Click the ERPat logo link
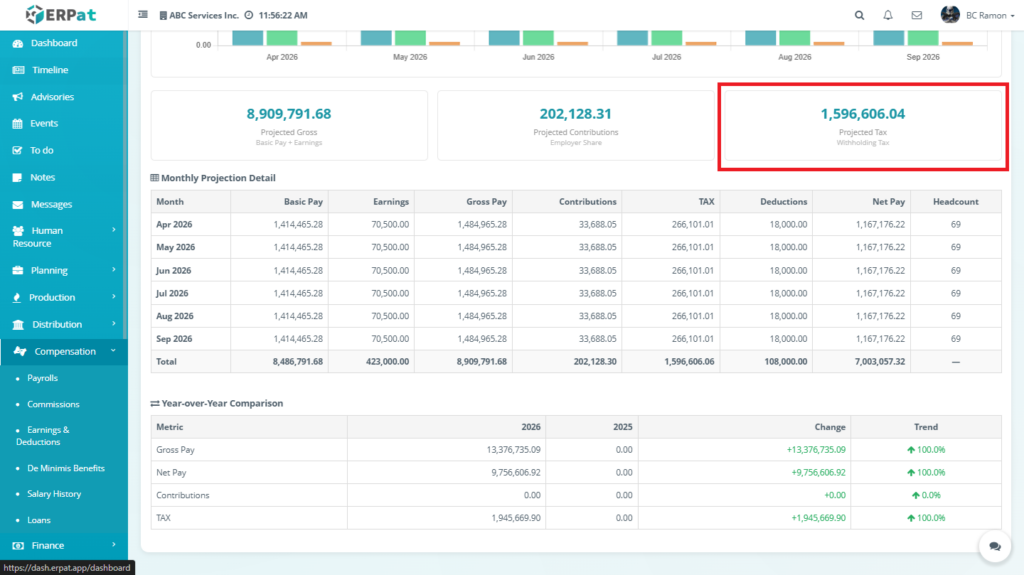The height and width of the screenshot is (575, 1024). pos(63,15)
